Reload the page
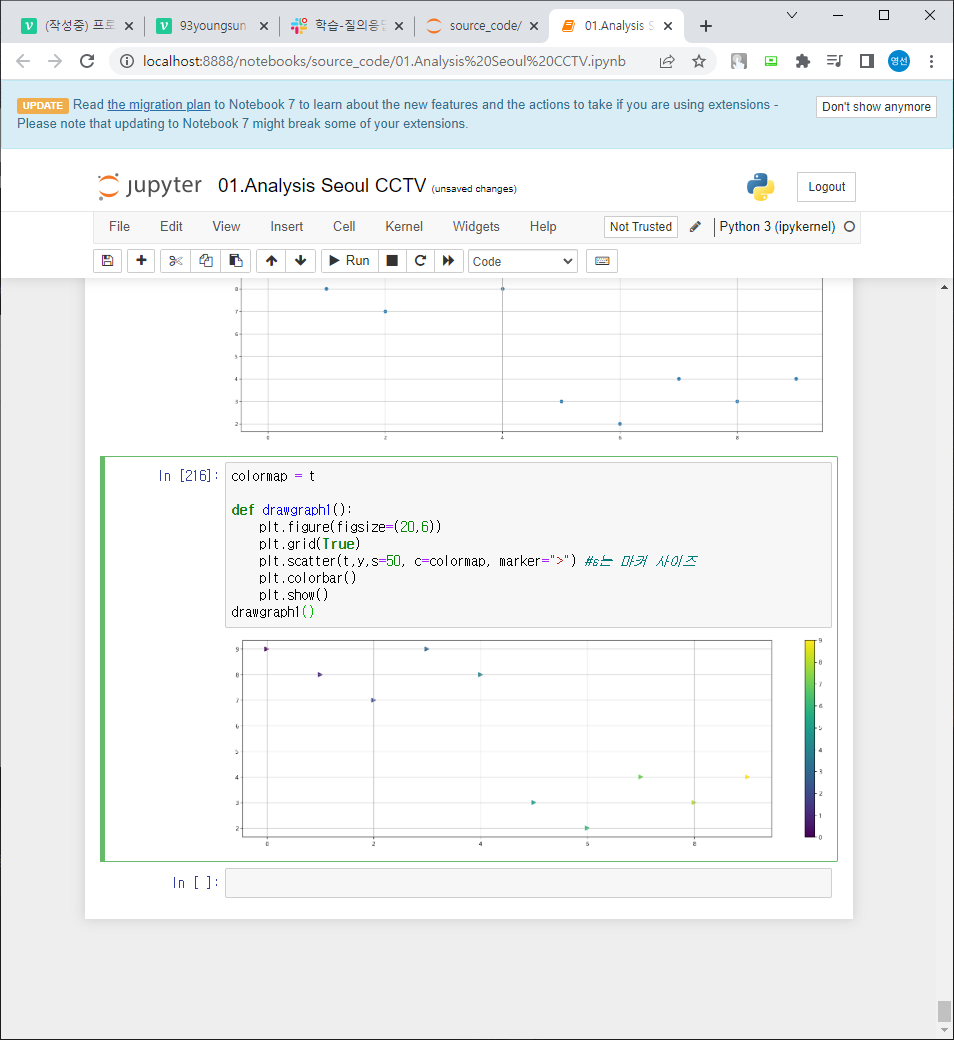The height and width of the screenshot is (1040, 954). [87, 62]
